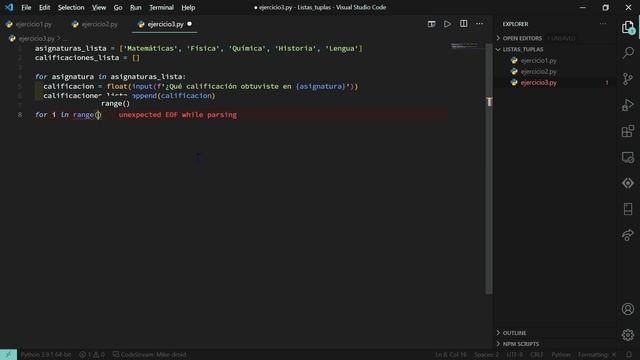
Task: Open the Explorer activity bar icon
Action: pyautogui.click(x=628, y=27)
